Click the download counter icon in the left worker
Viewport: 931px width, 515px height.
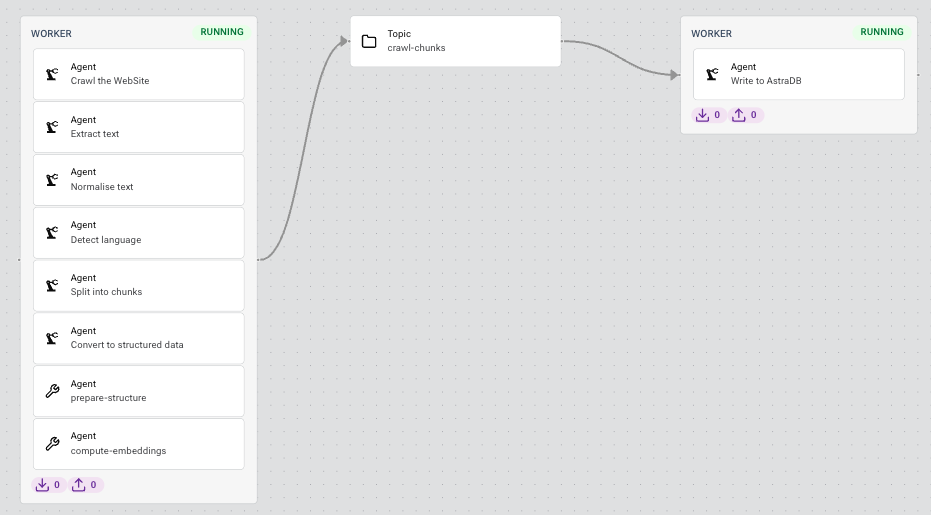tap(42, 485)
